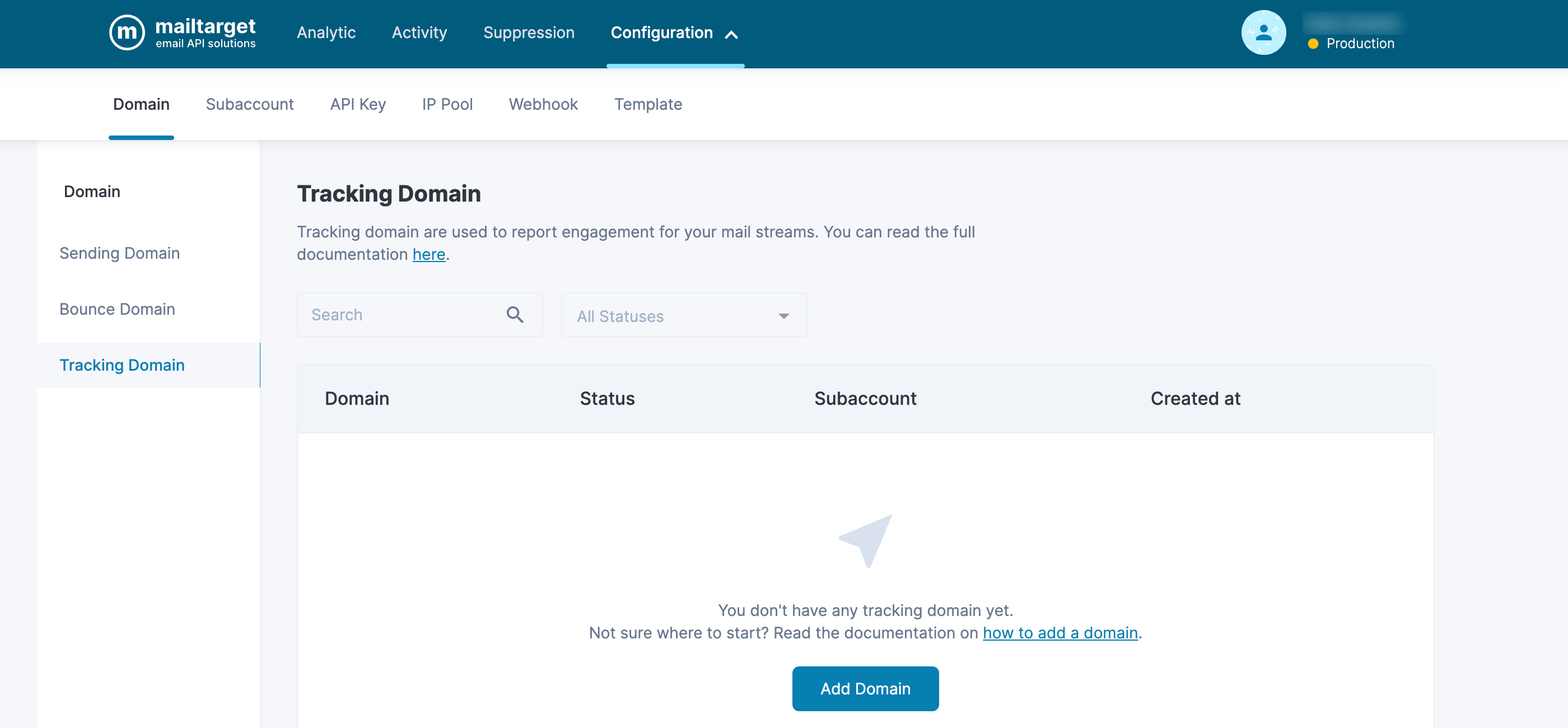The height and width of the screenshot is (728, 1568).
Task: Switch to the API Key tab
Action: click(357, 104)
